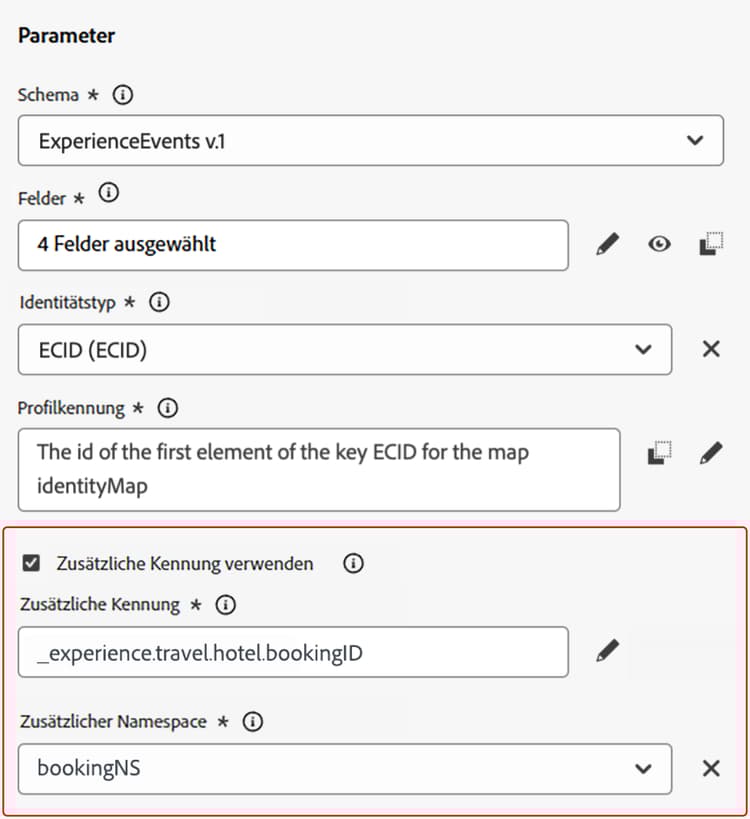750x819 pixels.
Task: Uncheck Zusätzliche Kennung verwenden checkbox
Action: [31, 563]
